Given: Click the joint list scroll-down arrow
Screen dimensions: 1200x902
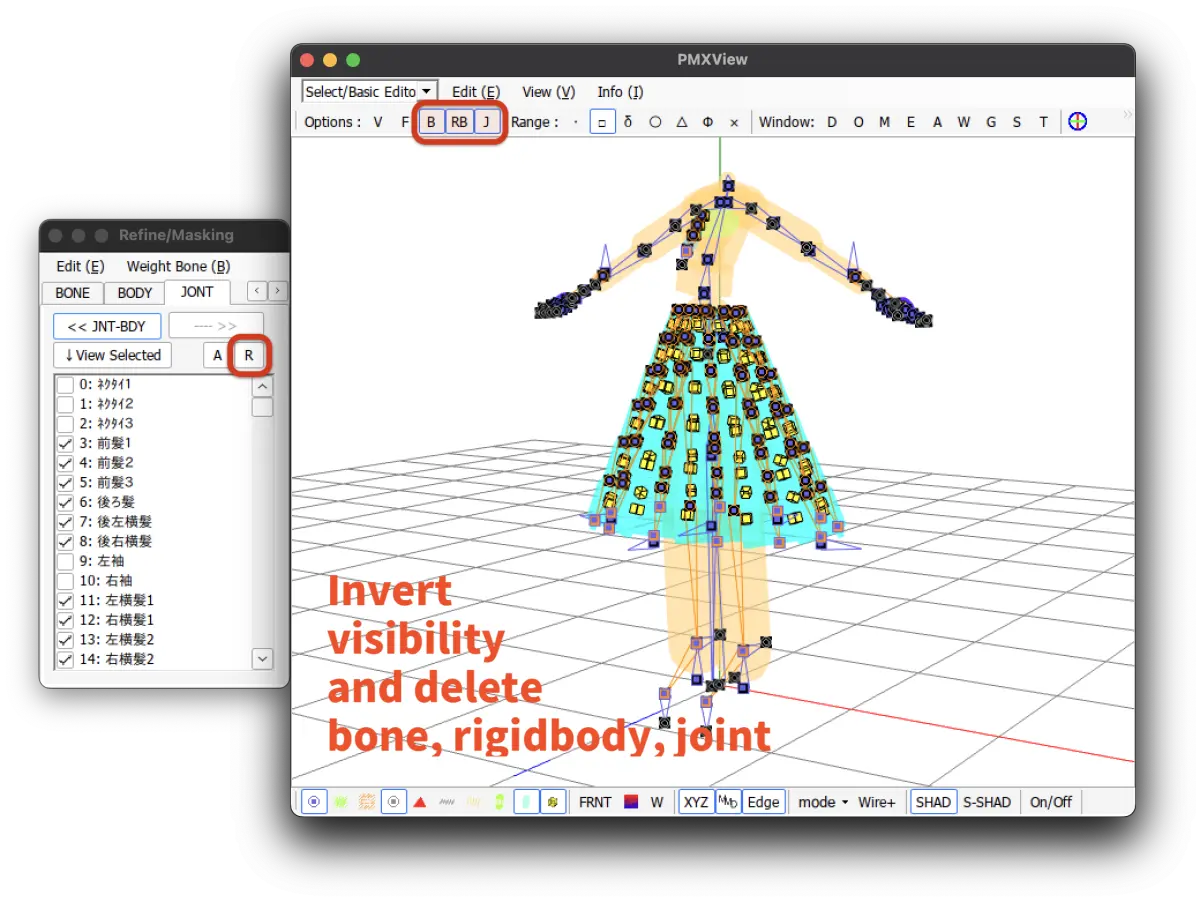Looking at the screenshot, I should 262,658.
